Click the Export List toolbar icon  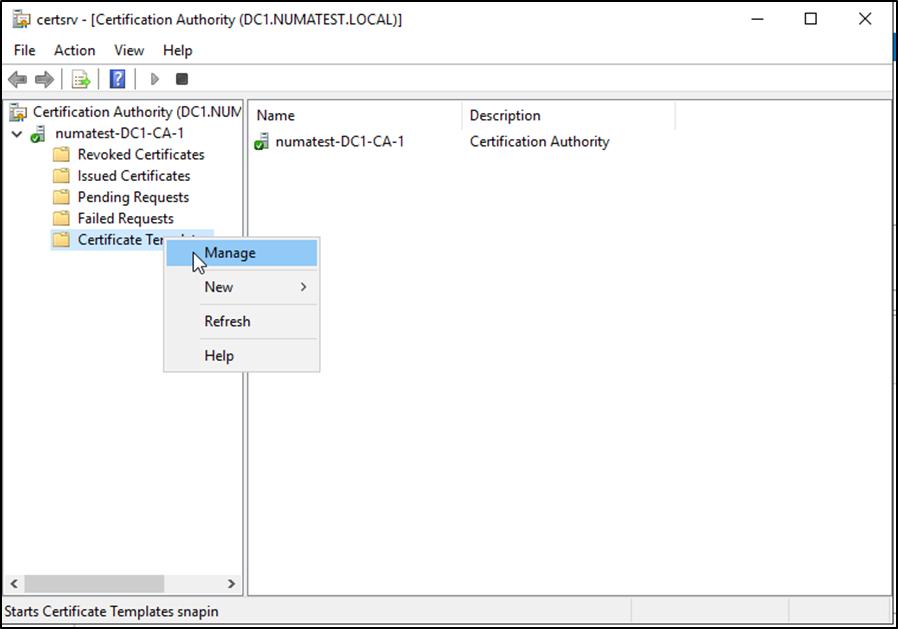coord(81,79)
